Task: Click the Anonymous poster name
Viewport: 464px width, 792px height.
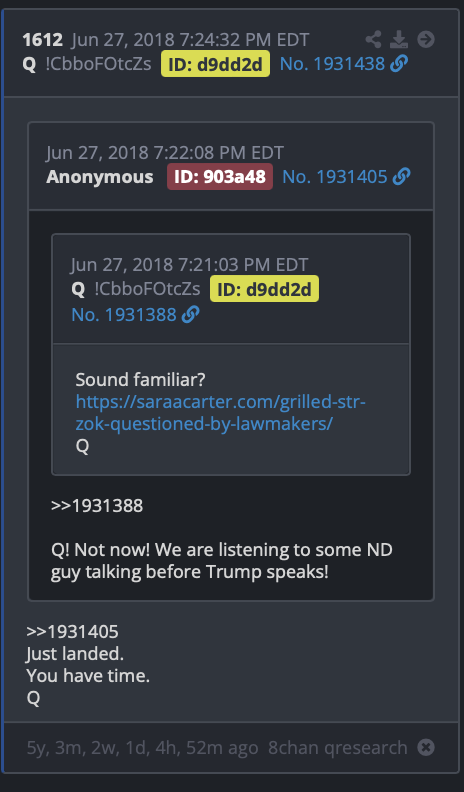Action: (99, 176)
